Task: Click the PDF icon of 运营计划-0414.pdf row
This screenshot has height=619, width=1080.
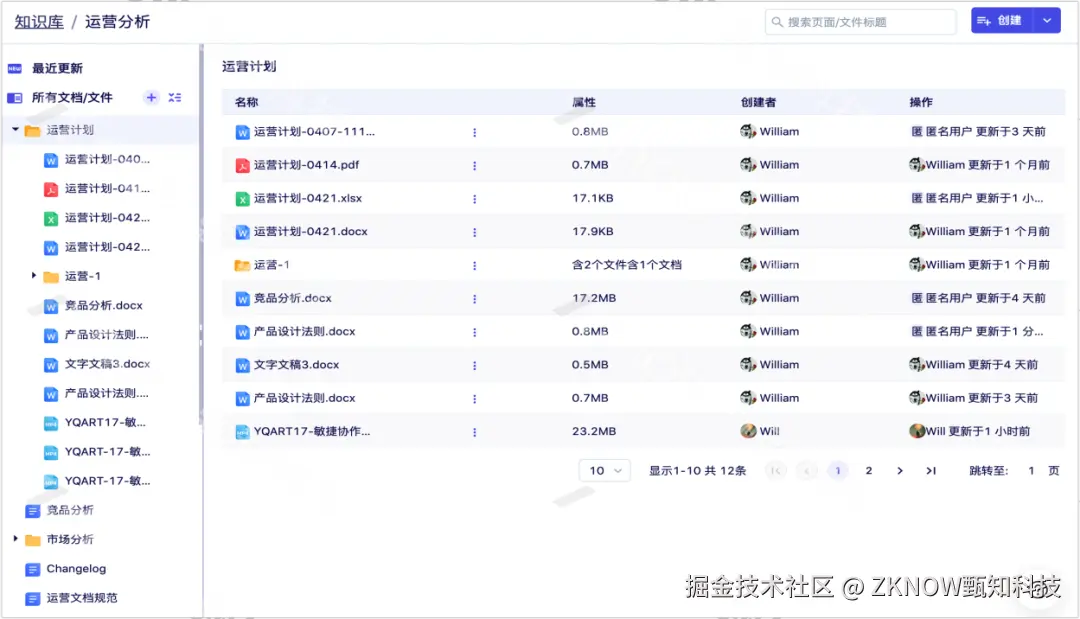Action: (242, 165)
